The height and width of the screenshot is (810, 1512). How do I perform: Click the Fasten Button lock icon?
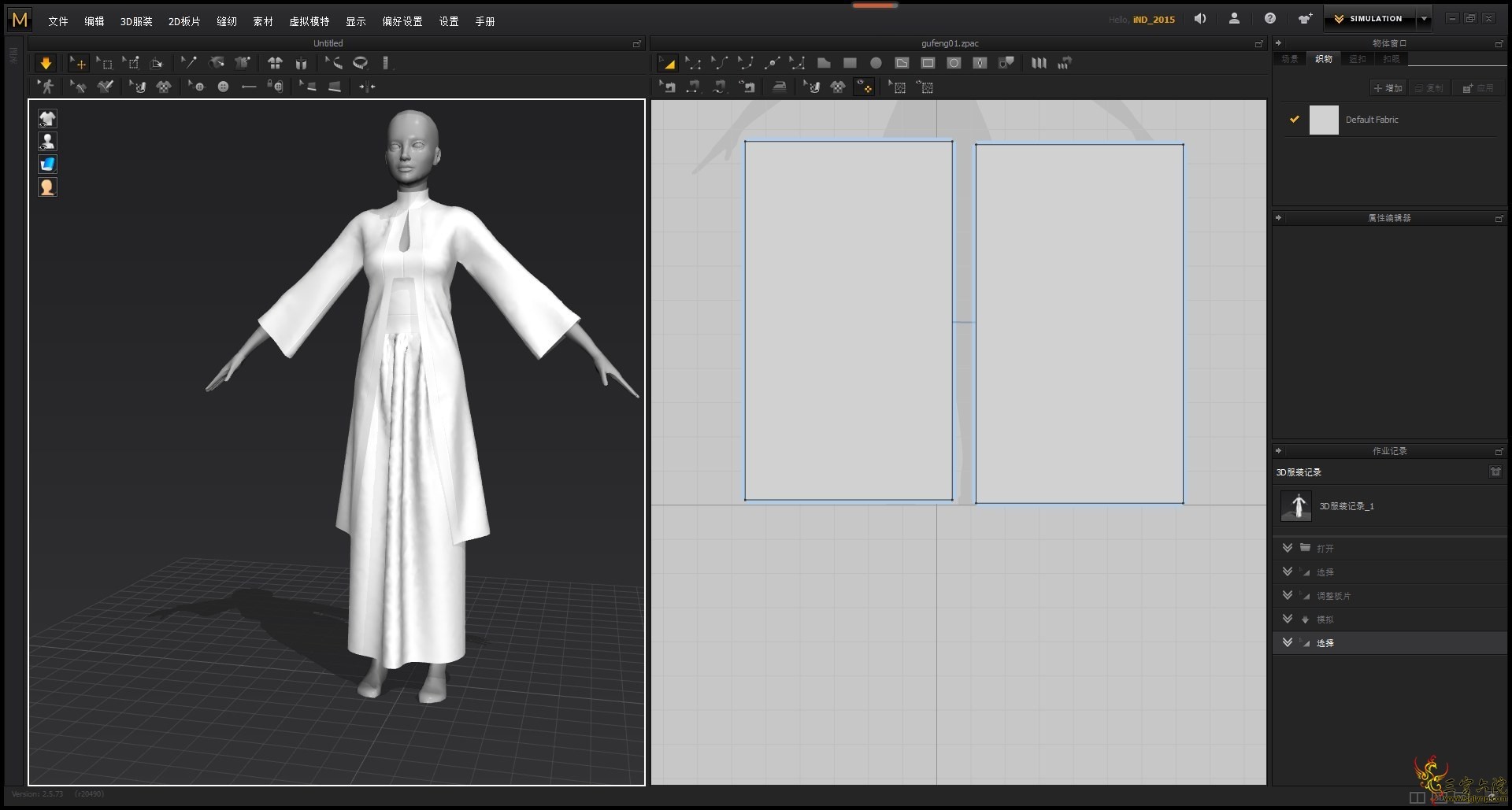[x=275, y=87]
